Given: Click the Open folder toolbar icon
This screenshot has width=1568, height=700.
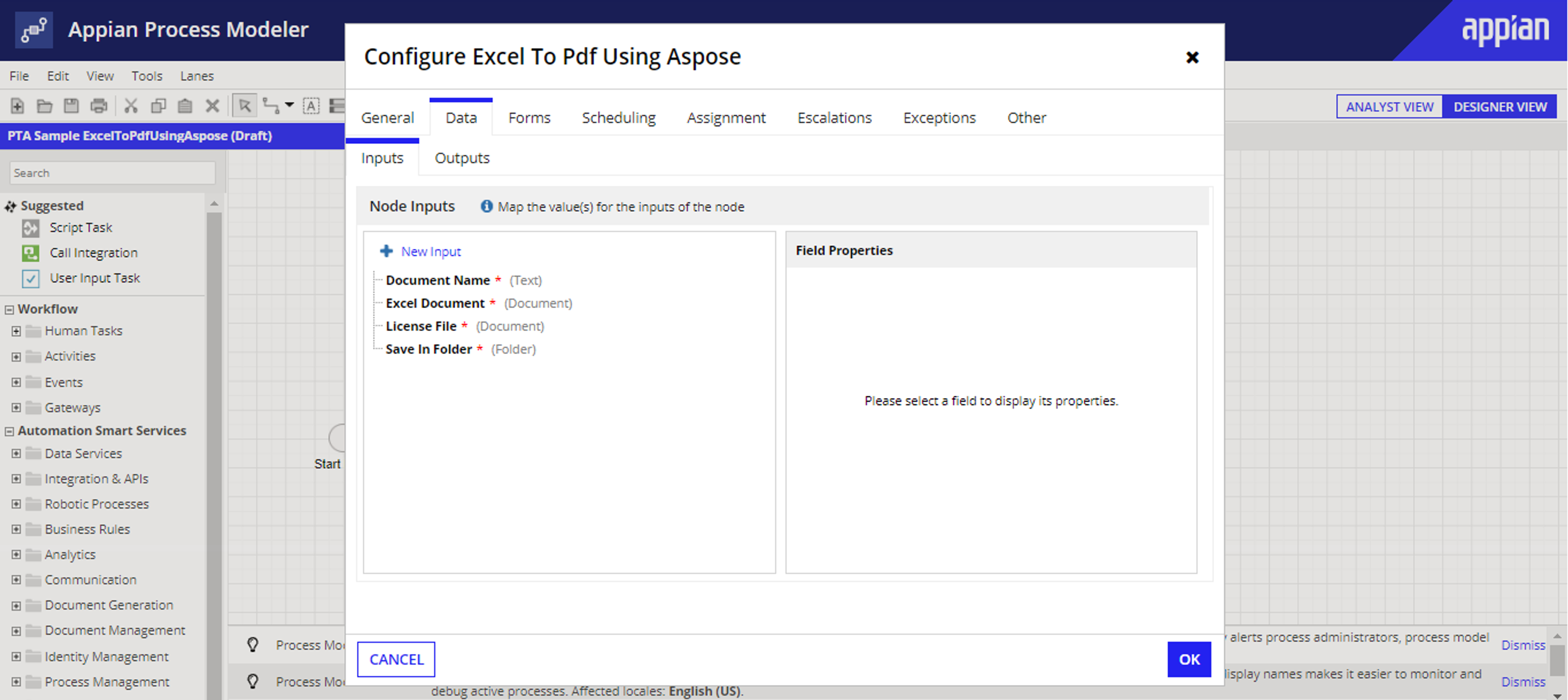Looking at the screenshot, I should [45, 106].
